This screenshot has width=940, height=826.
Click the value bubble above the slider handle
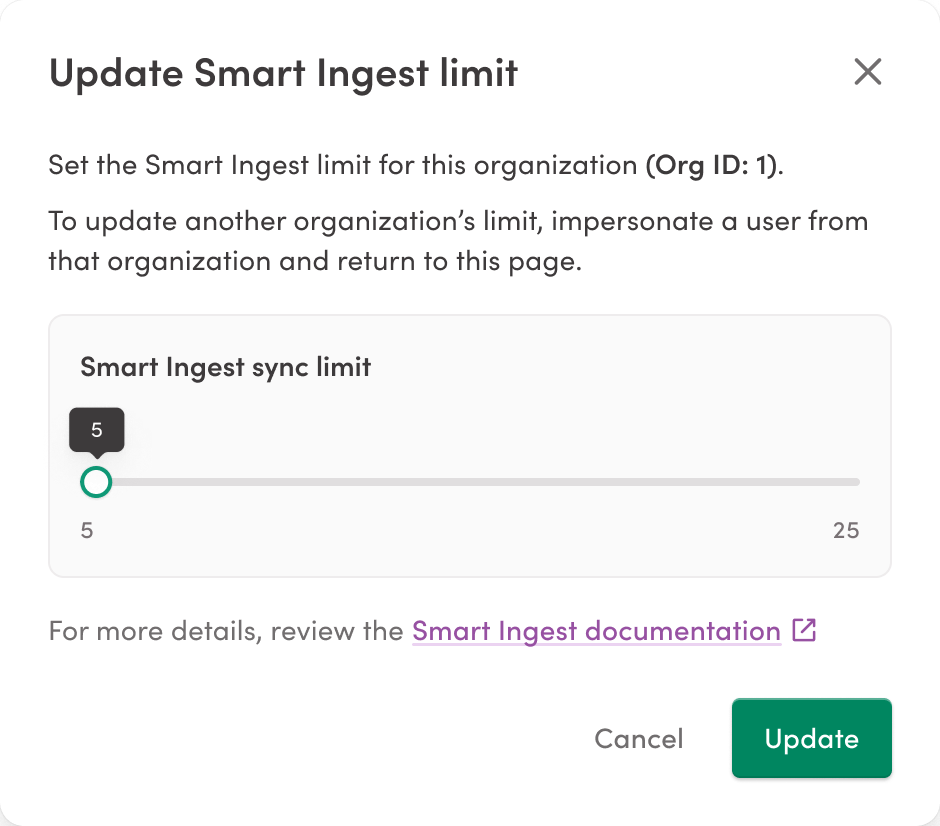(x=96, y=429)
